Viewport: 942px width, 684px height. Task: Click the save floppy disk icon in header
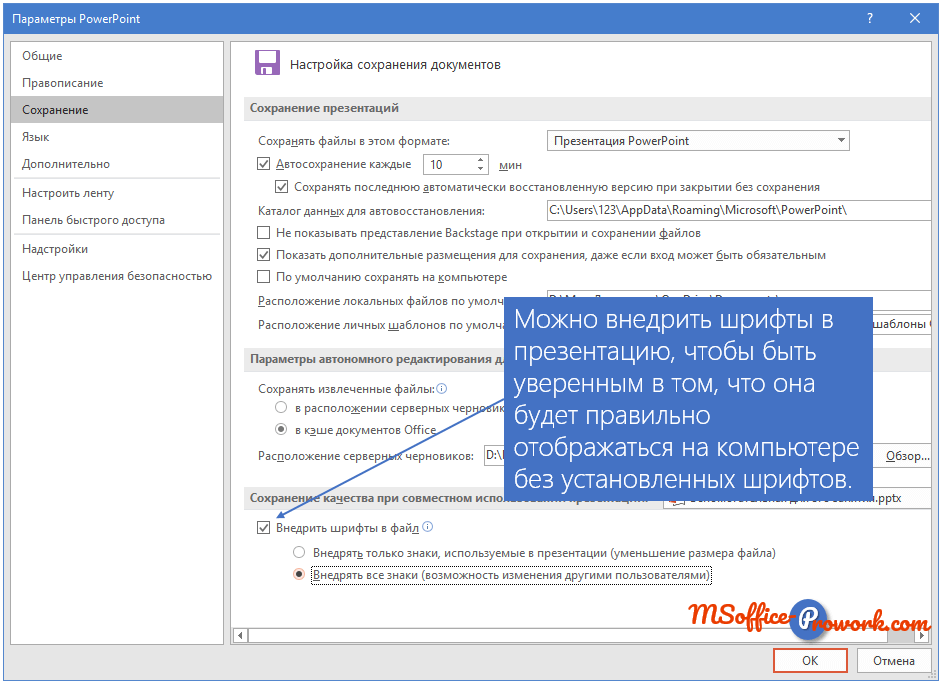[267, 62]
